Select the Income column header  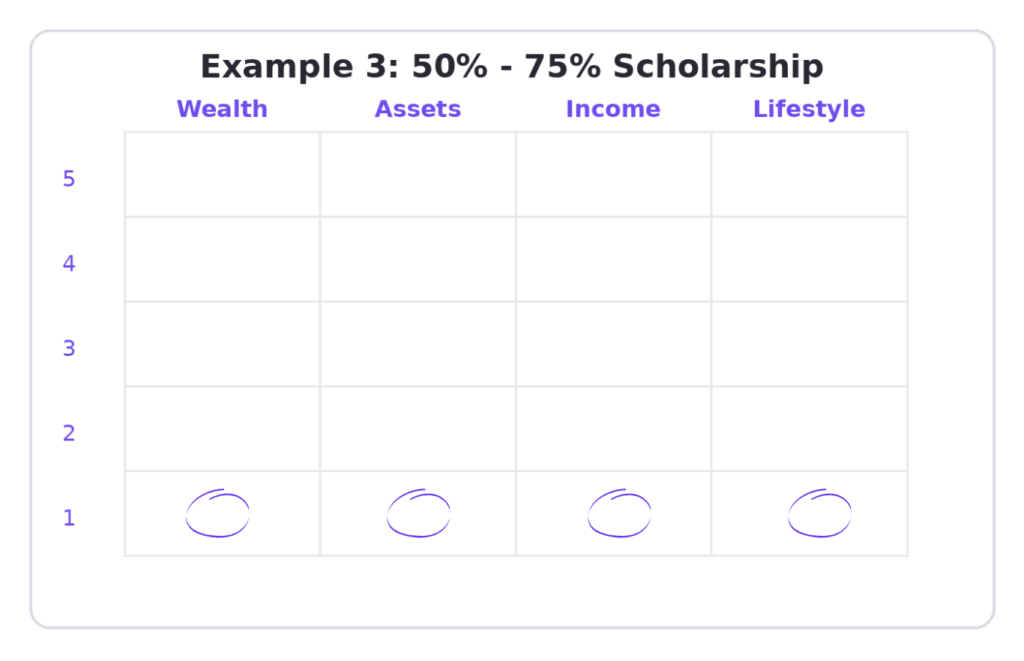(613, 109)
